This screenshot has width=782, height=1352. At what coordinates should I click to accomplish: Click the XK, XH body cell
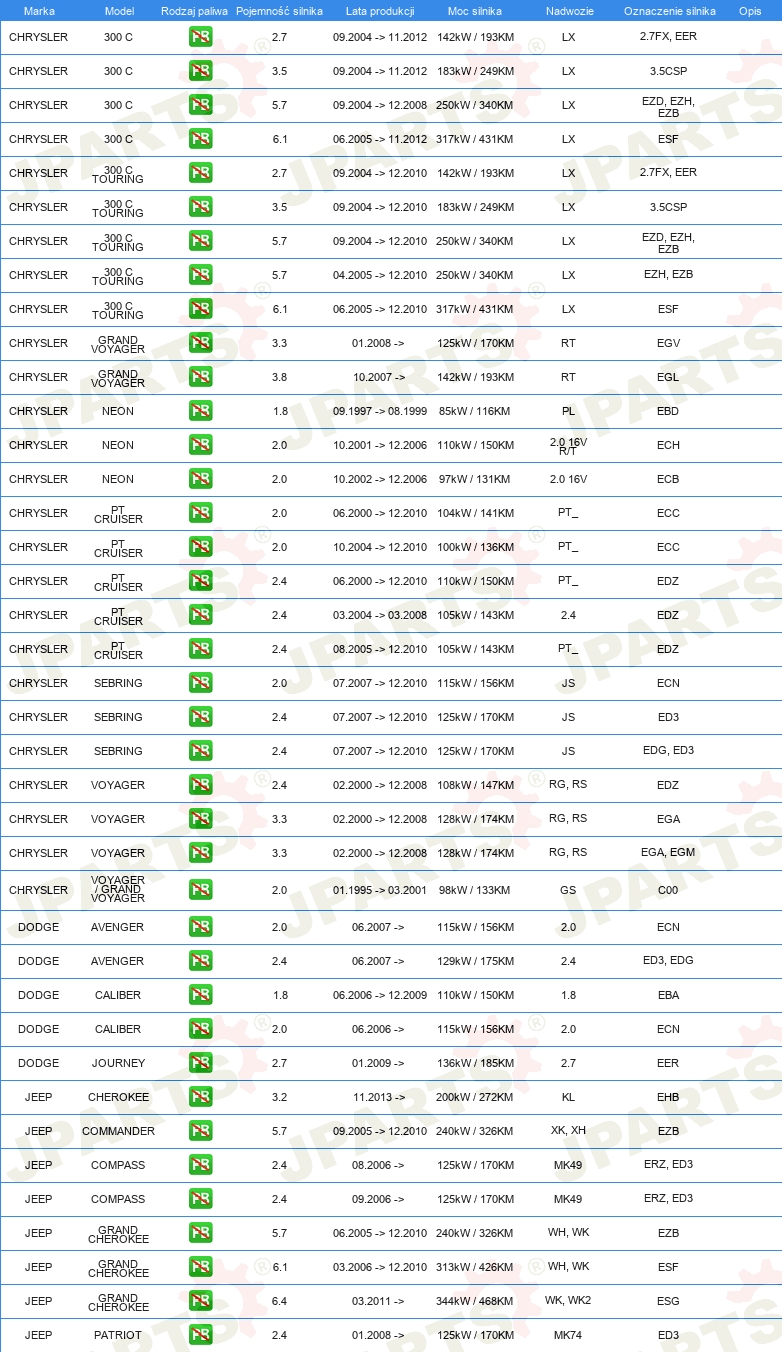click(x=569, y=1130)
